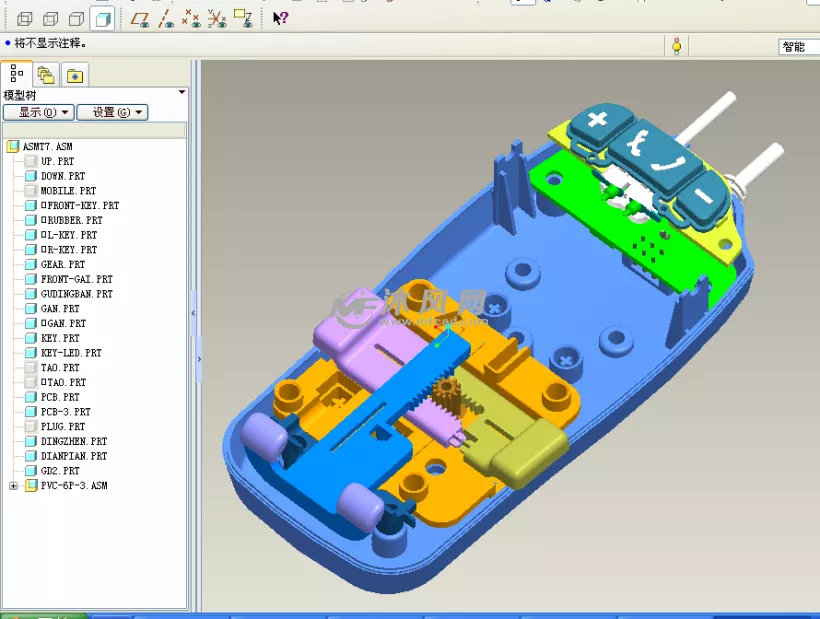Expand the PVC-6P-3.ASM subassembly node

tap(13, 486)
